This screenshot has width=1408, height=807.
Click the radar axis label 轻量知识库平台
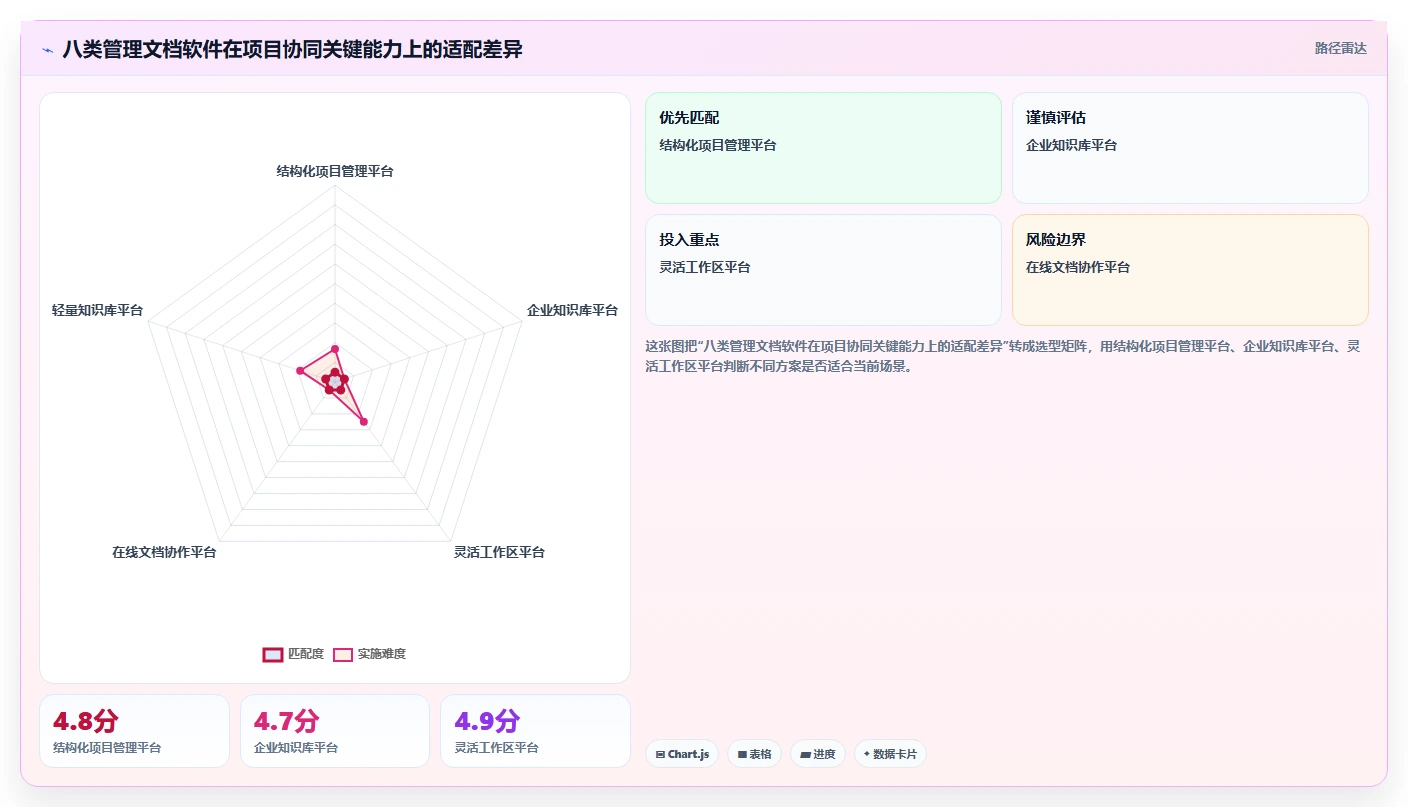(97, 310)
